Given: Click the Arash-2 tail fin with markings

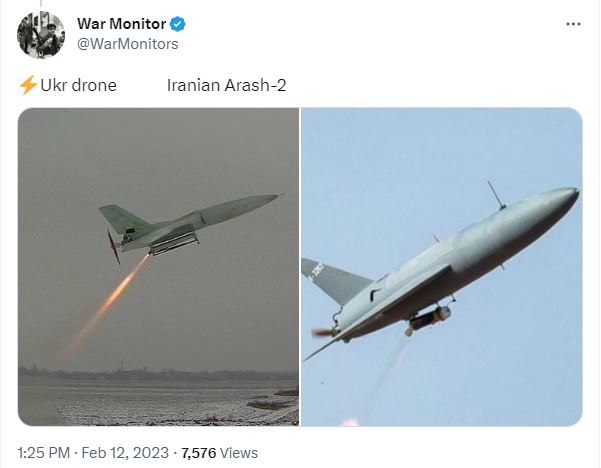Looking at the screenshot, I should tap(333, 281).
